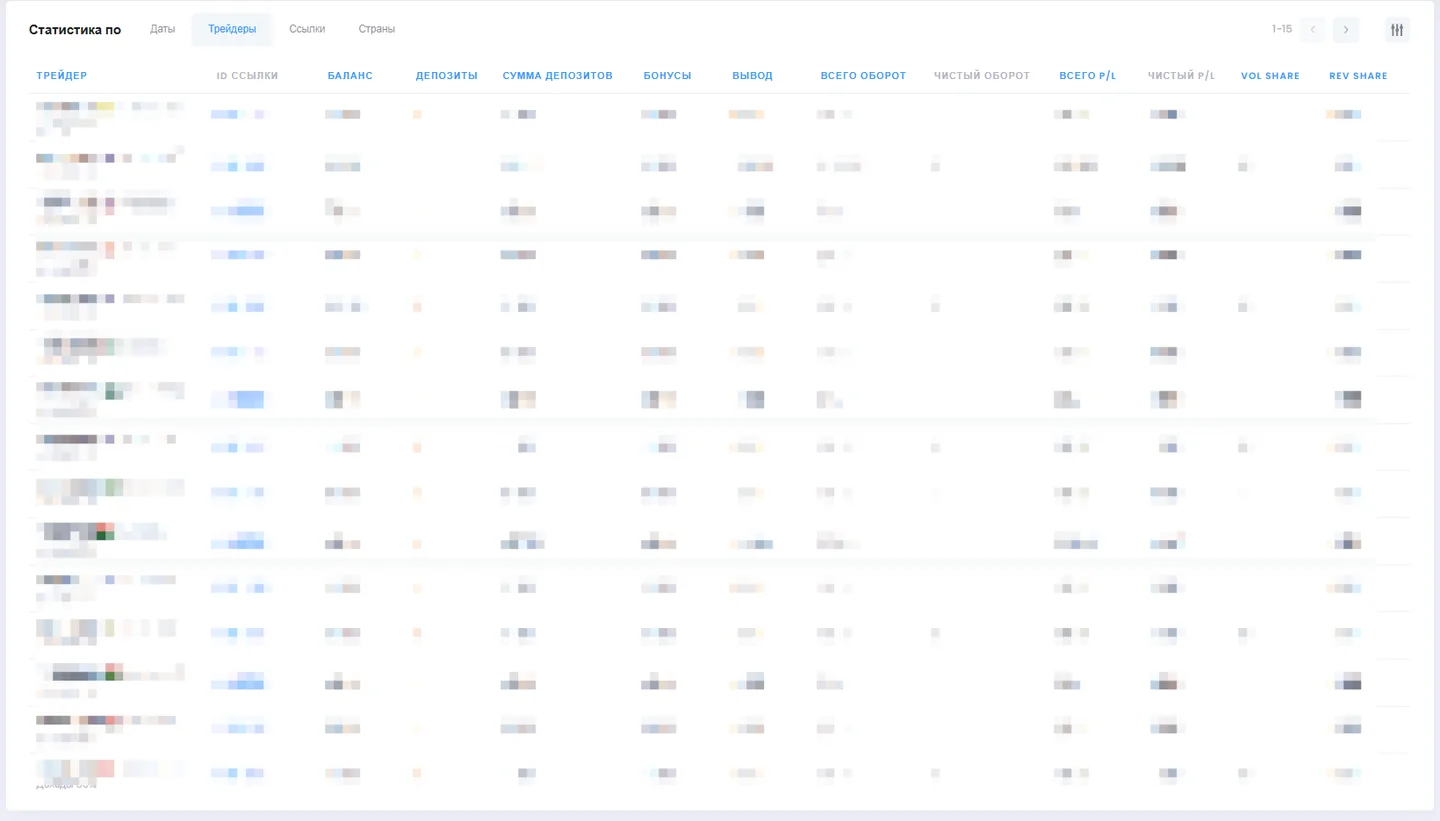Open the table column settings icon

1397,30
